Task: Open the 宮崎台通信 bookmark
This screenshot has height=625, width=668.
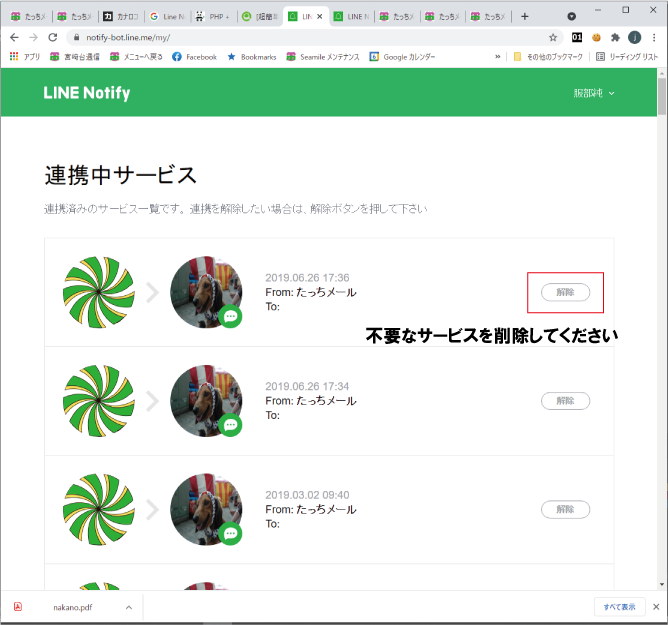Action: pos(75,57)
